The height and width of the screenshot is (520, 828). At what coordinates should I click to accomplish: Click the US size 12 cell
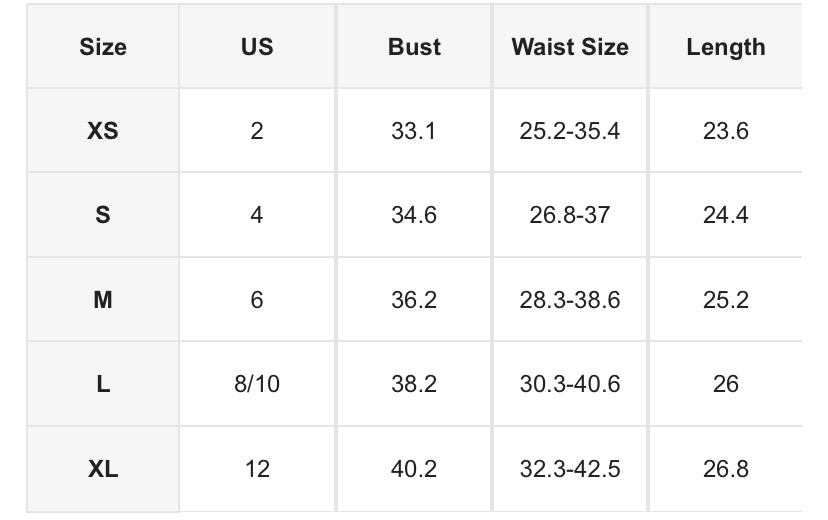click(x=257, y=468)
